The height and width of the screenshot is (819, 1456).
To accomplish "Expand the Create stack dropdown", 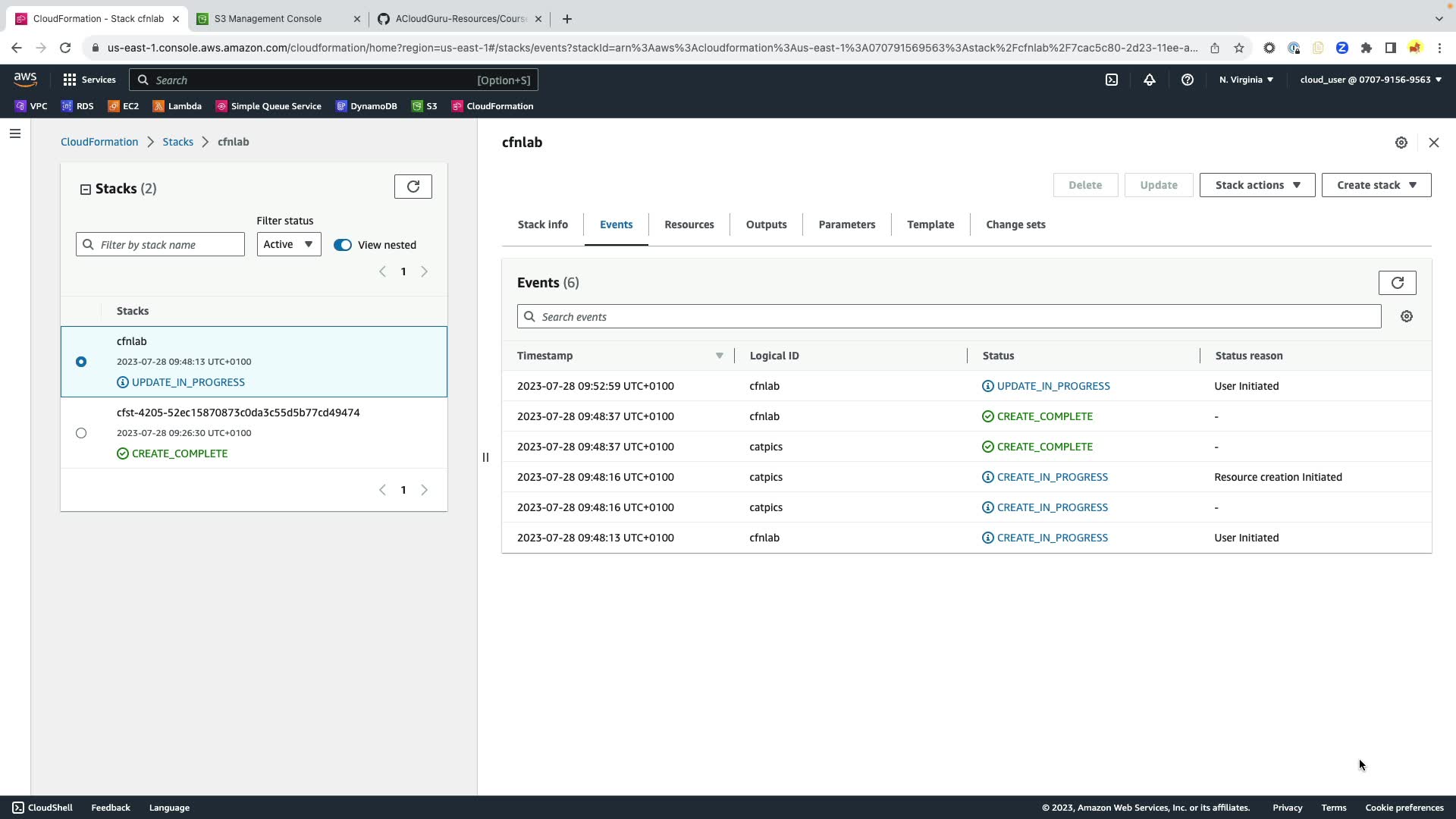I will [x=1376, y=185].
